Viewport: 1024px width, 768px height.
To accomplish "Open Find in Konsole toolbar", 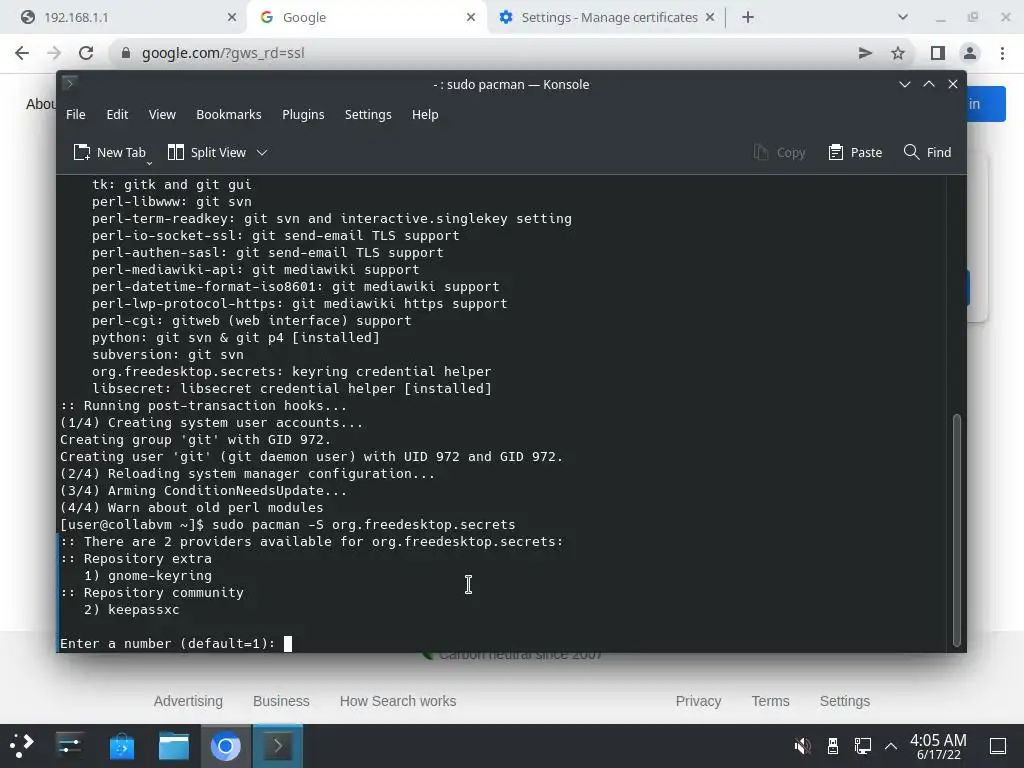I will pos(927,152).
